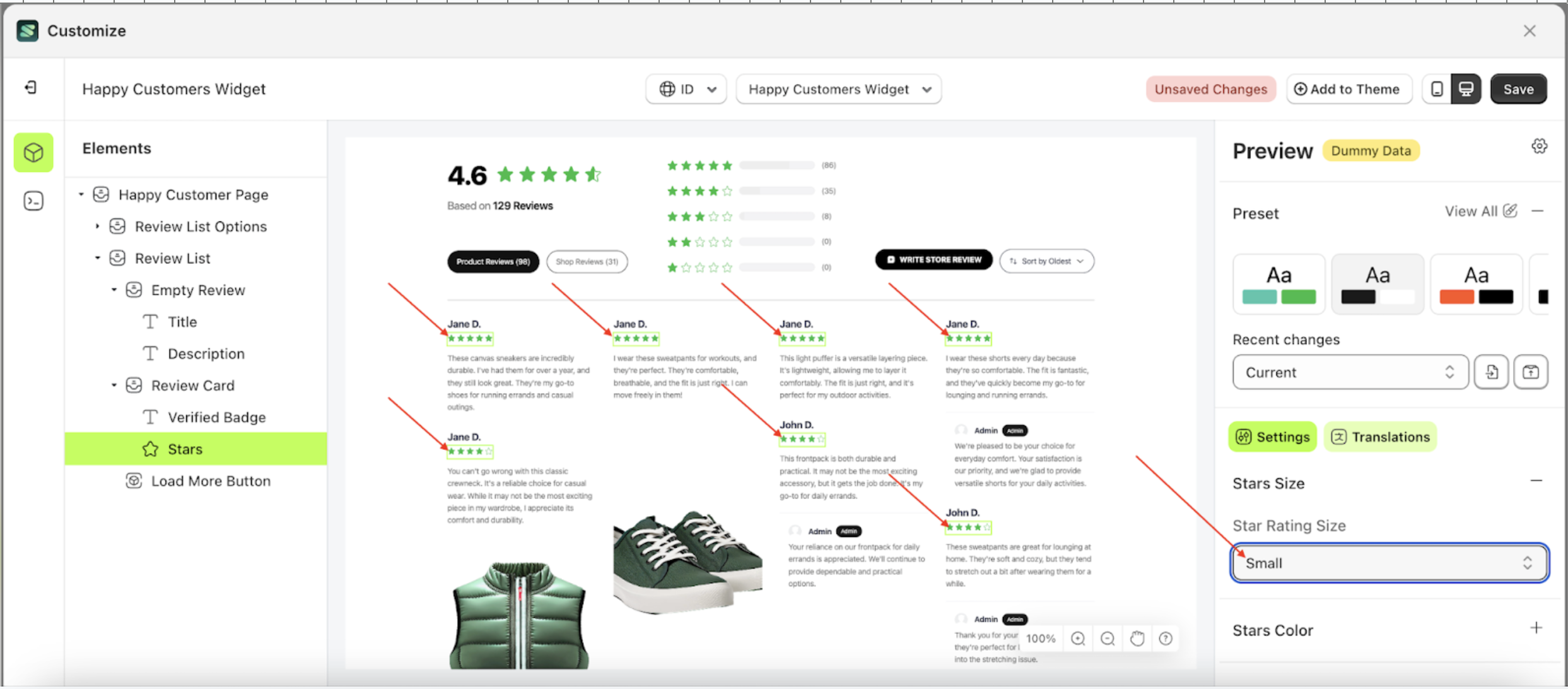The width and height of the screenshot is (1568, 689).
Task: Open preview Settings gear icon
Action: point(1540,146)
